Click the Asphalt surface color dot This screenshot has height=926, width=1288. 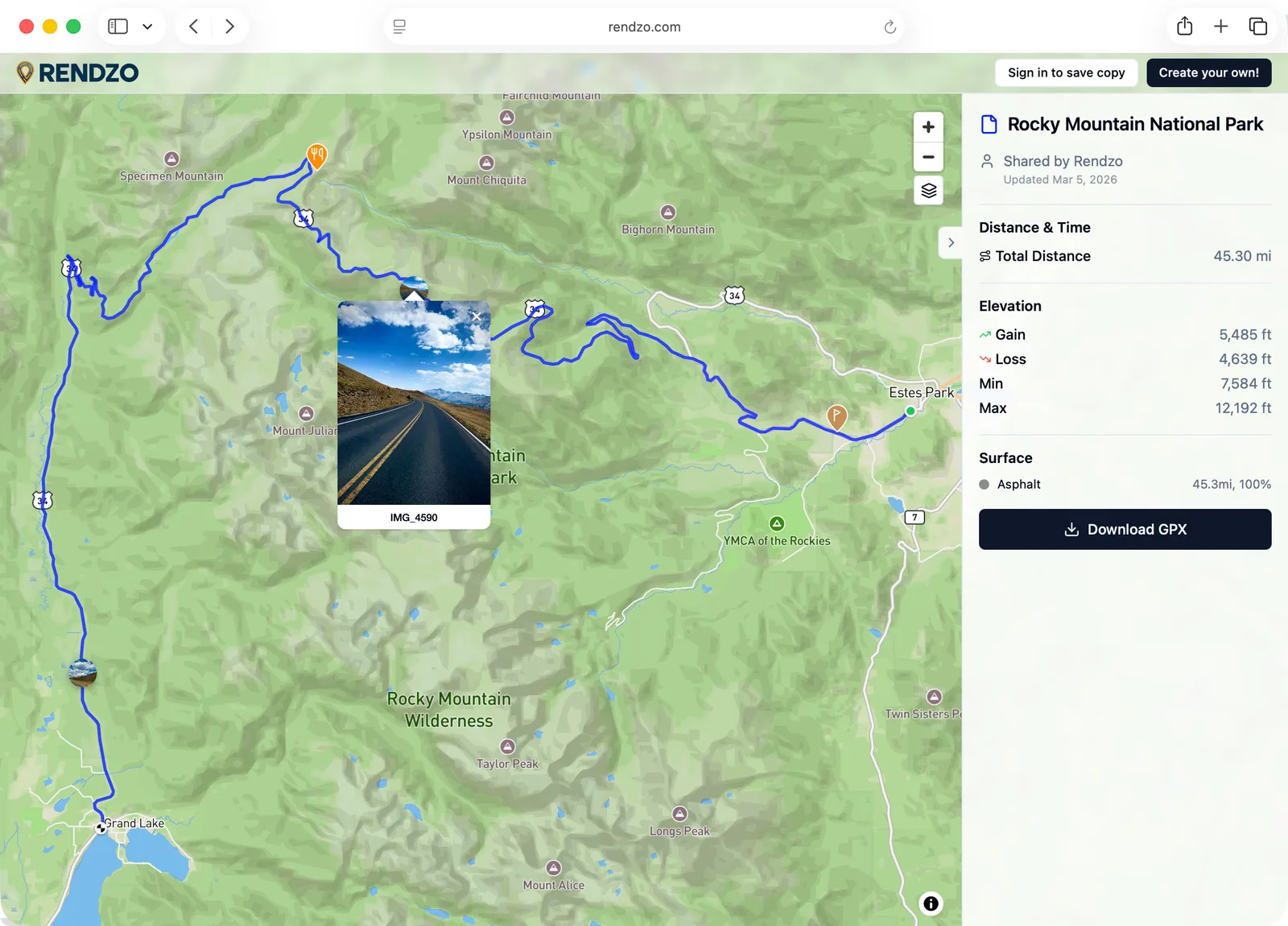(984, 484)
